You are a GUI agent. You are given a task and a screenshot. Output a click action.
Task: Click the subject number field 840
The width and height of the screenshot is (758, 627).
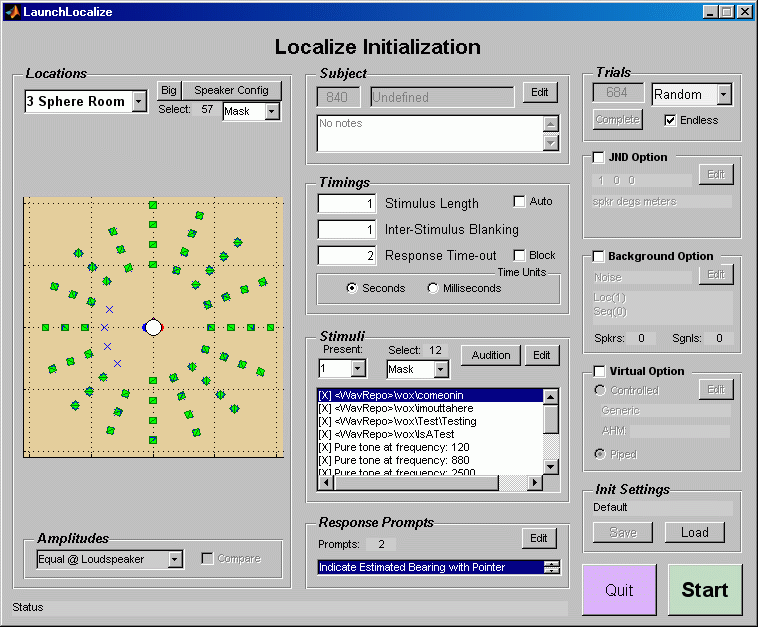(338, 97)
